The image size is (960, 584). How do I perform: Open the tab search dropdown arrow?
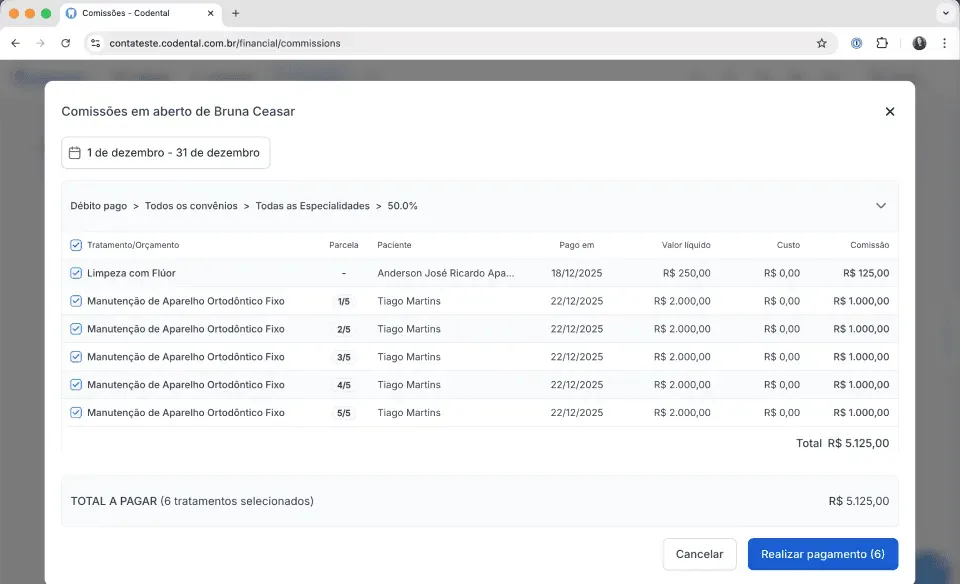click(945, 13)
